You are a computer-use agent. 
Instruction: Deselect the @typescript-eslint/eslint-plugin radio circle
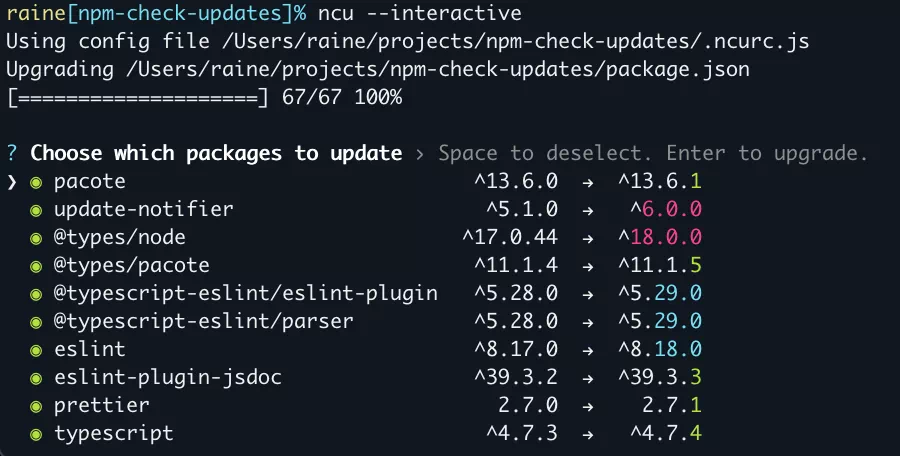click(36, 294)
